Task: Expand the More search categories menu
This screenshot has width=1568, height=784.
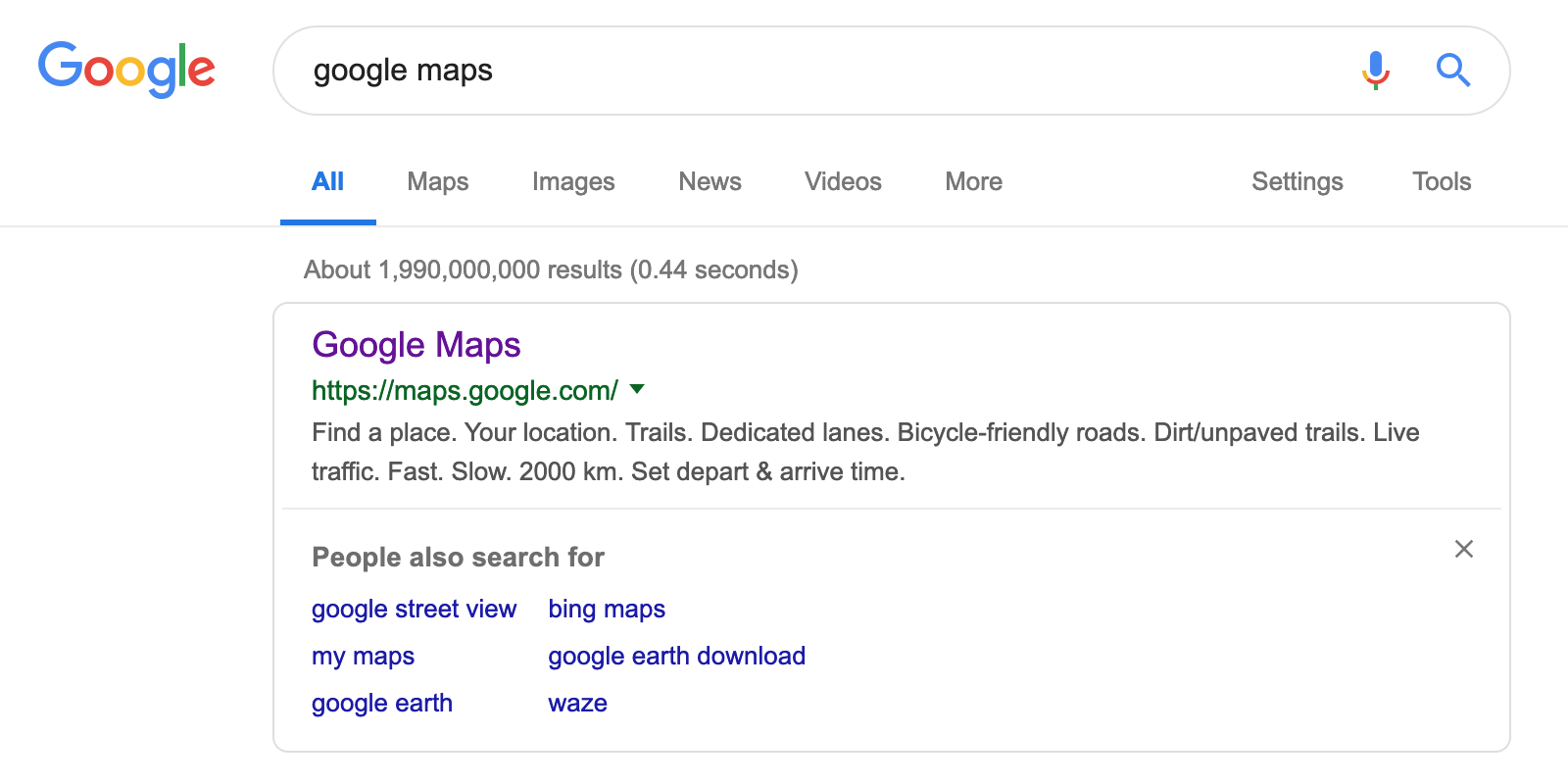Action: (x=973, y=181)
